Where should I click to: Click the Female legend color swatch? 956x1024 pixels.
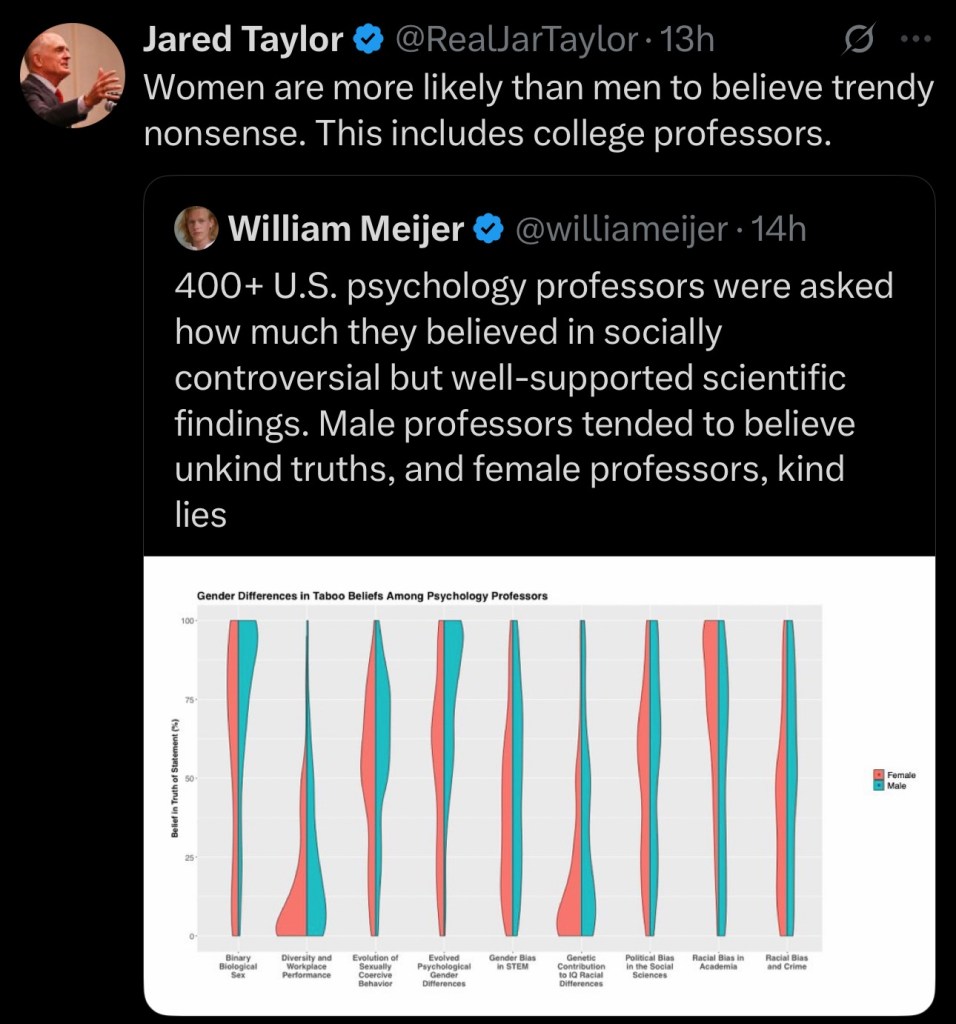coord(879,775)
